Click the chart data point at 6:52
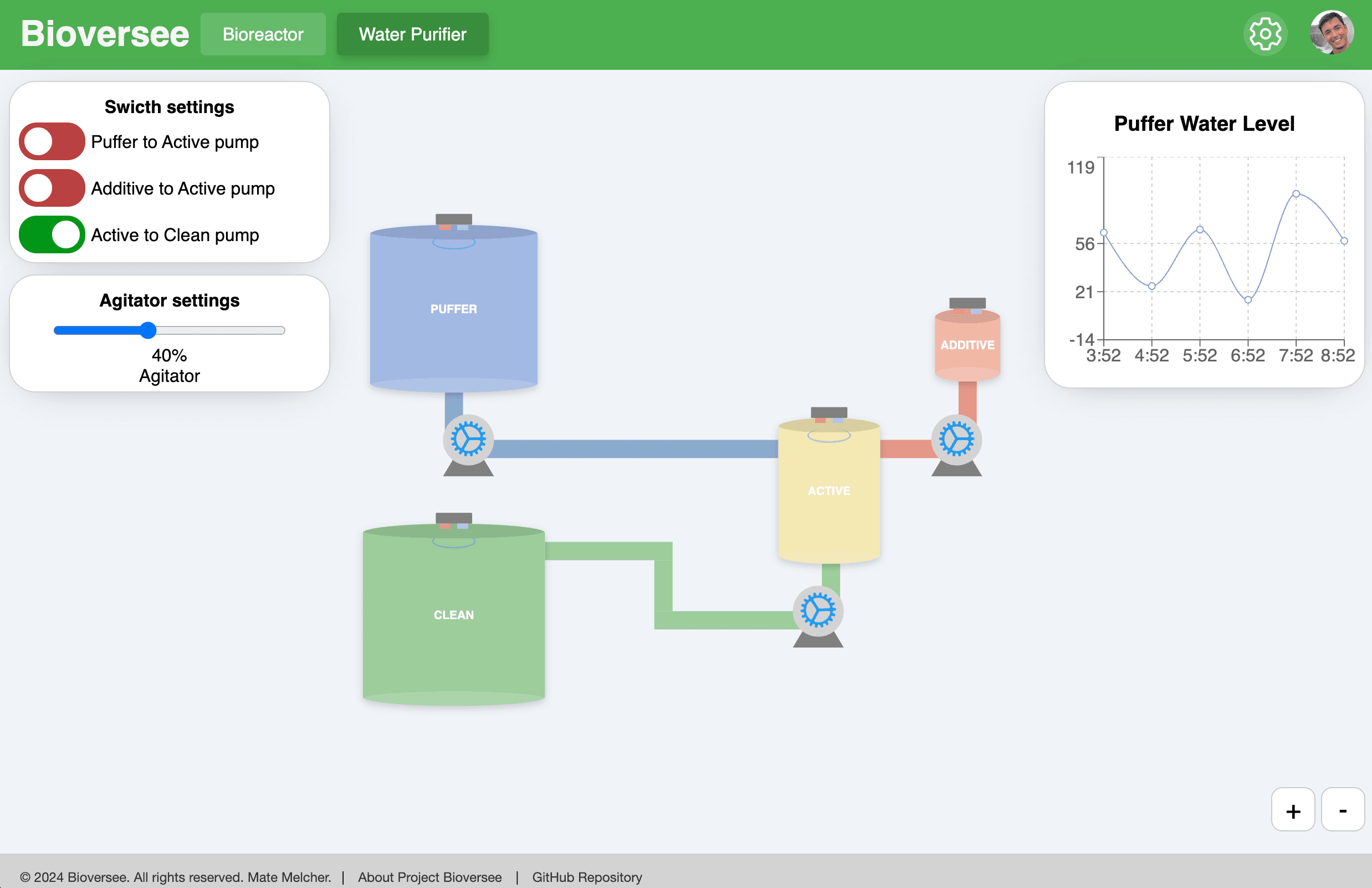The image size is (1372, 888). click(1248, 300)
